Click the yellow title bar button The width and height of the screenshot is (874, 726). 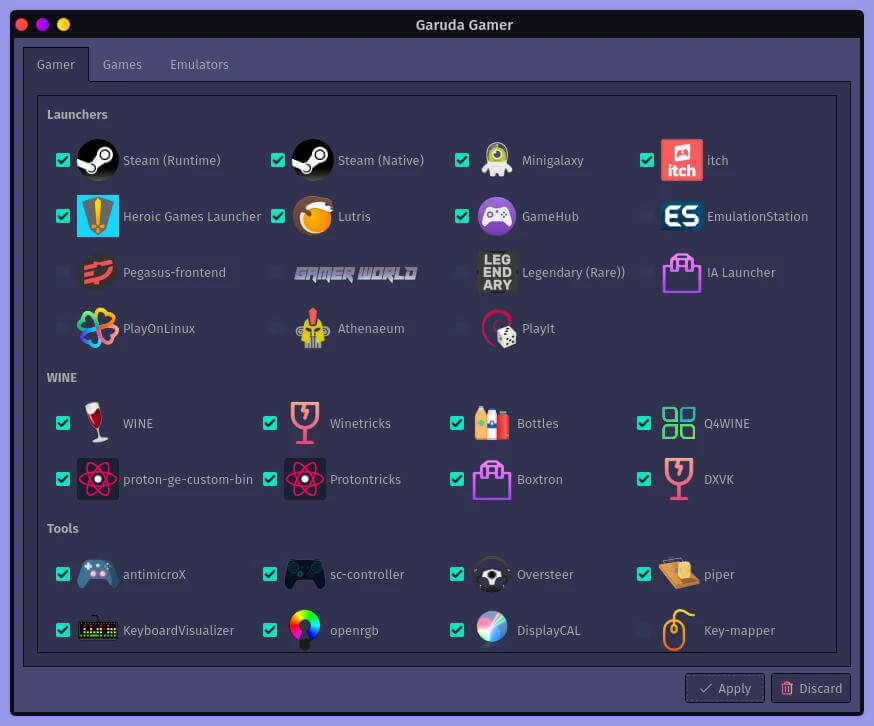point(64,25)
